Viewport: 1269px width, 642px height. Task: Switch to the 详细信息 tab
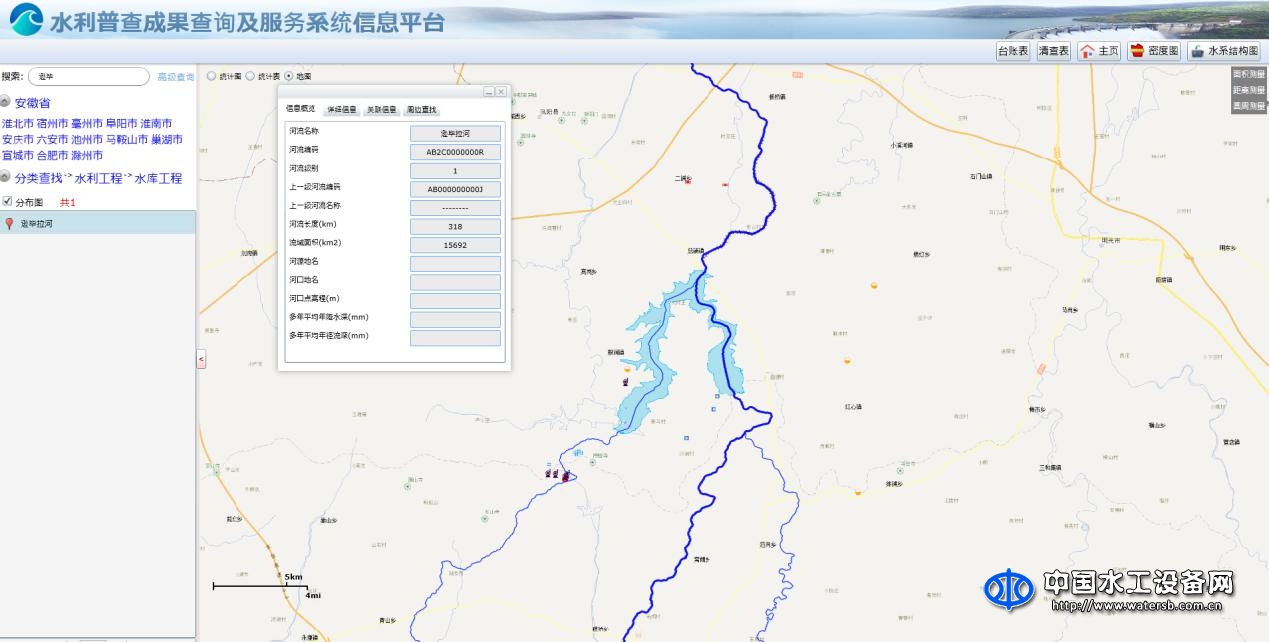coord(342,110)
